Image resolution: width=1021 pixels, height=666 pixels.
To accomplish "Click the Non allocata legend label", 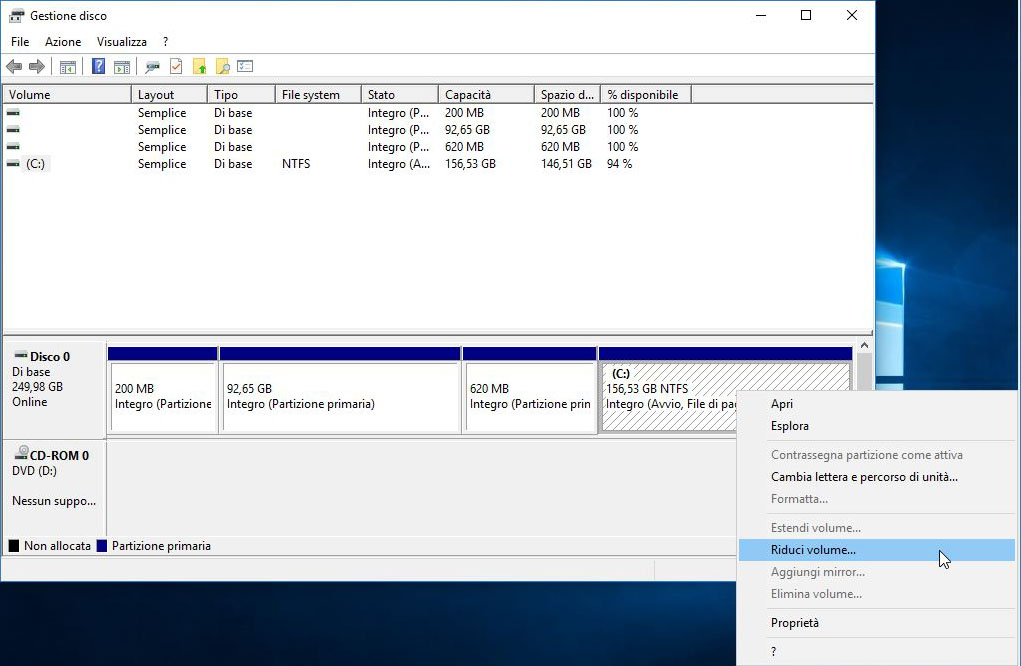I will pos(57,546).
